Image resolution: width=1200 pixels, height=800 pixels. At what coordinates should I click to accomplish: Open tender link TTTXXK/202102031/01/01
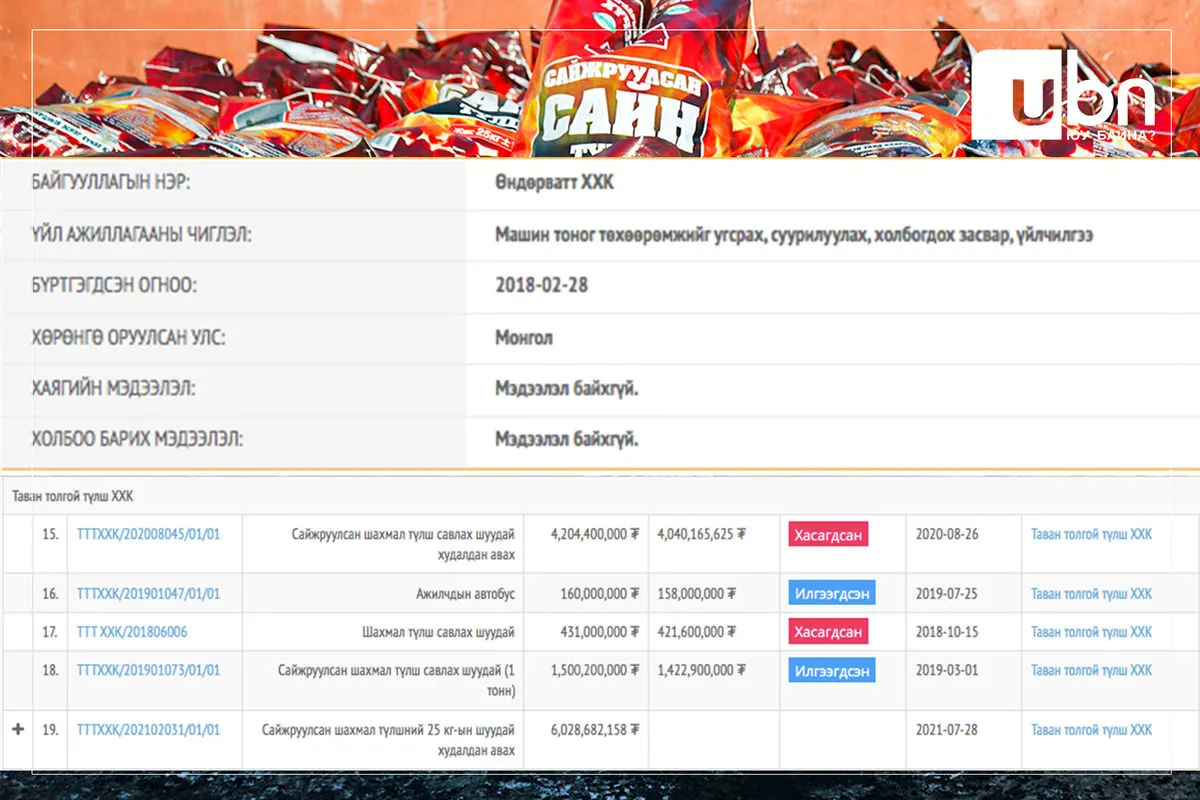148,730
